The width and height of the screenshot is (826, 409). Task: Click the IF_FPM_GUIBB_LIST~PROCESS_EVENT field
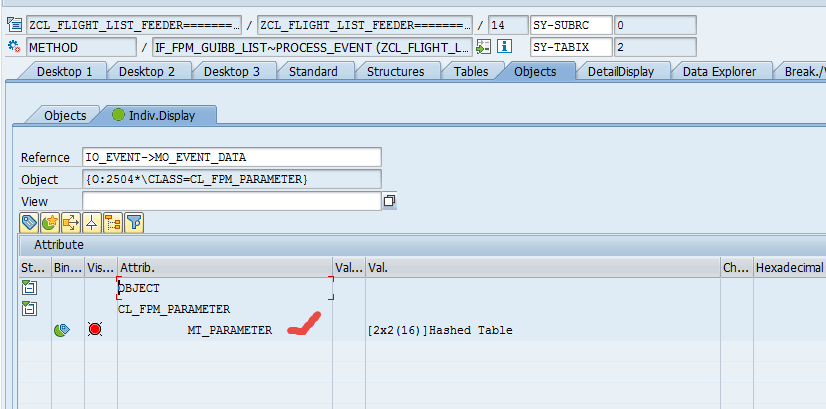click(312, 47)
